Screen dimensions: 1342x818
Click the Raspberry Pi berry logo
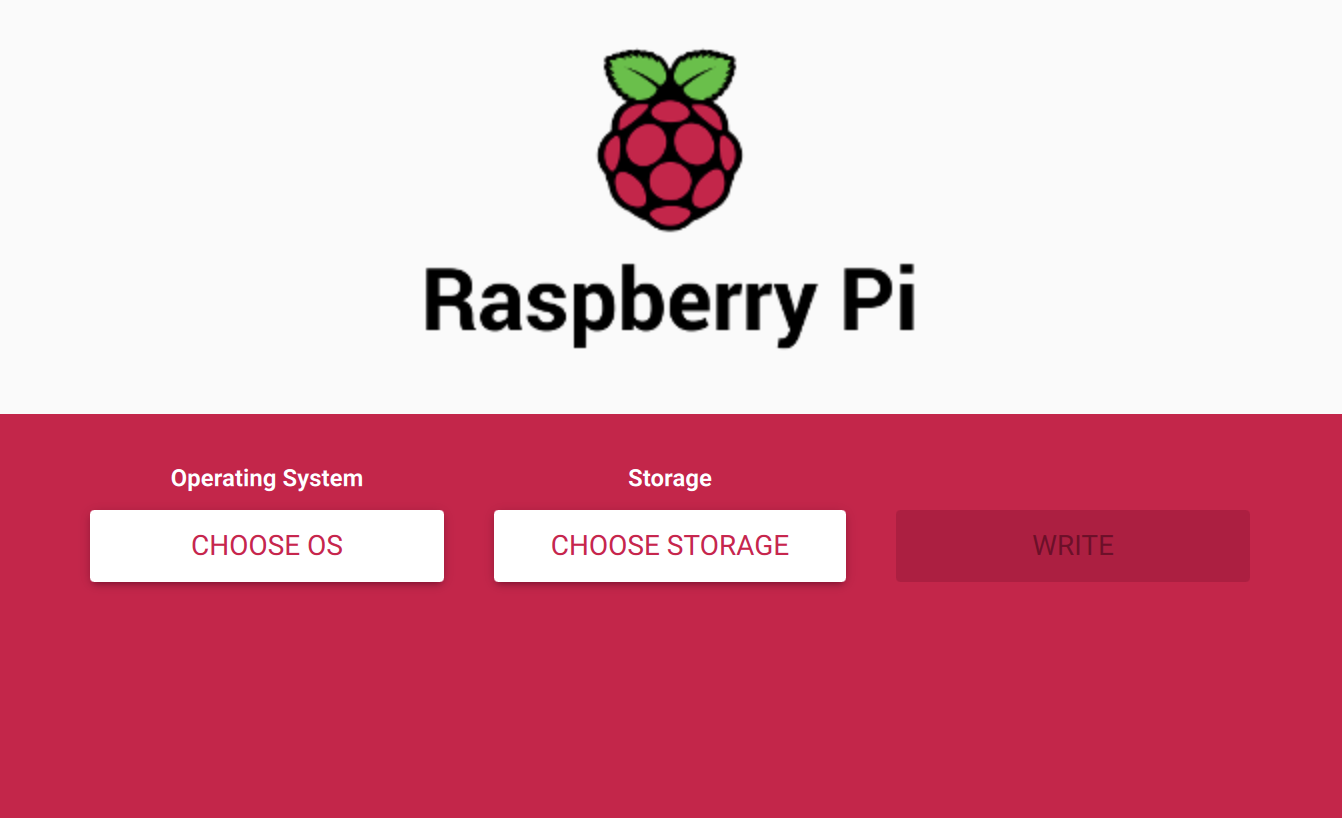point(670,140)
